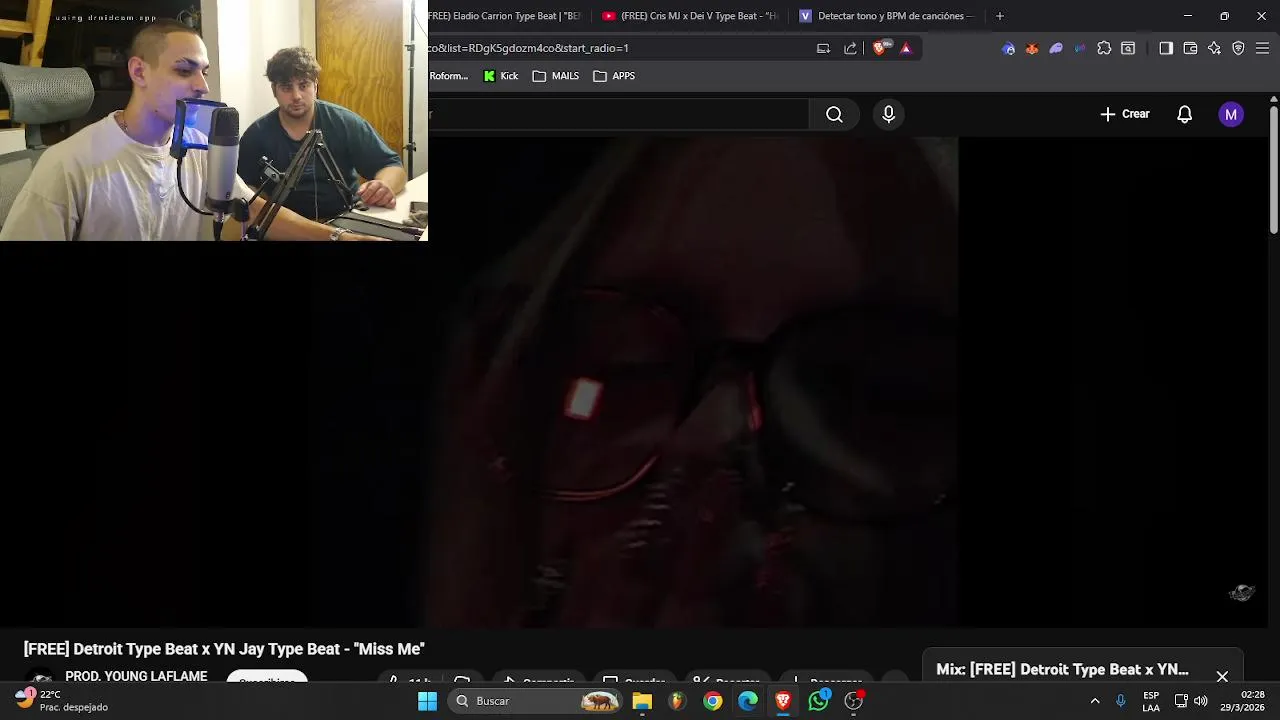Image resolution: width=1280 pixels, height=720 pixels.
Task: Toggle the Brave sidebar panel
Action: (1166, 48)
